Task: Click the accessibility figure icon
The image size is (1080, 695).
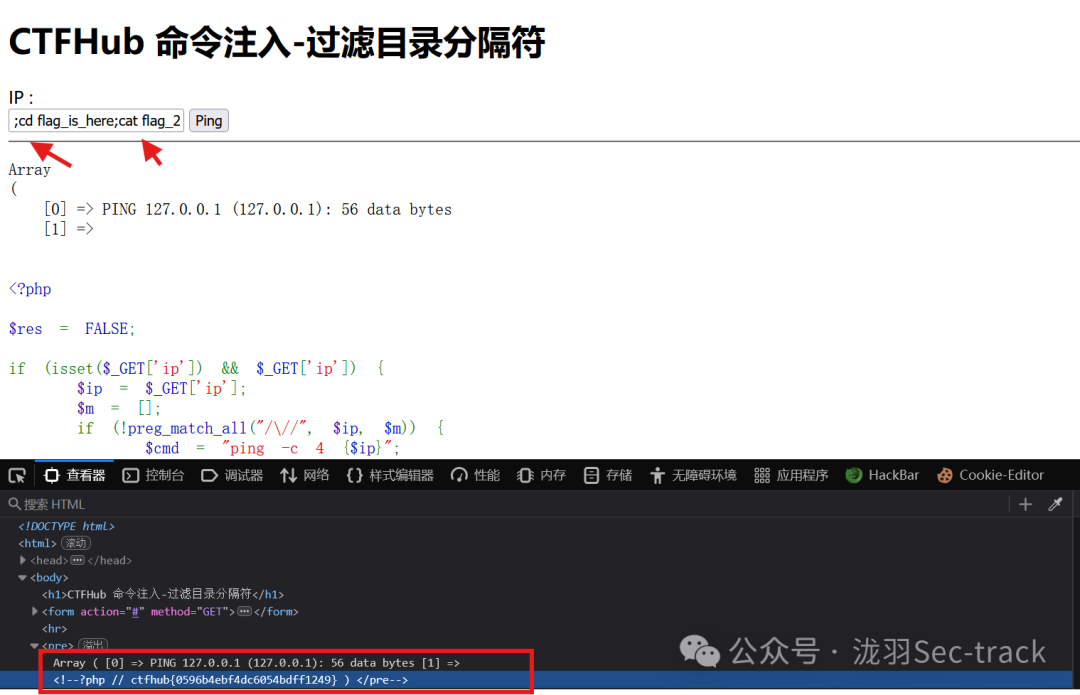Action: pos(657,475)
